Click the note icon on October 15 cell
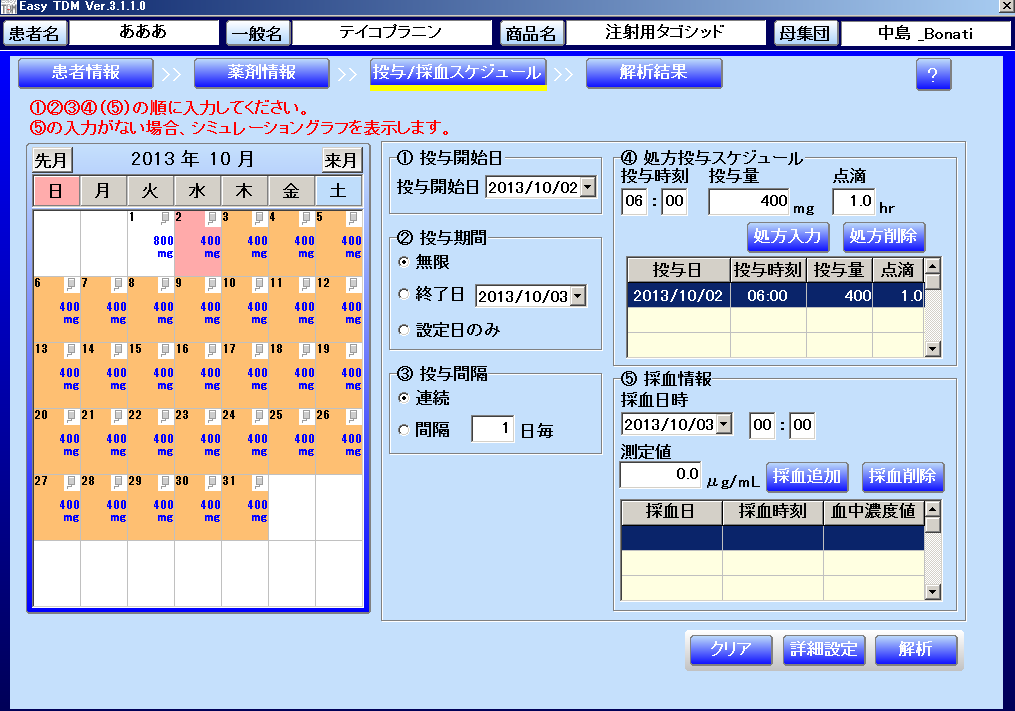This screenshot has width=1015, height=711. point(165,350)
